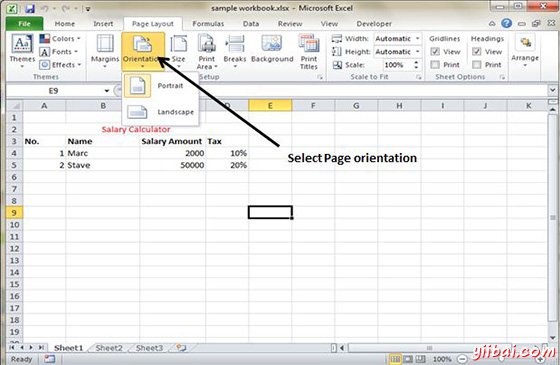
Task: Open the Margins menu
Action: 105,51
